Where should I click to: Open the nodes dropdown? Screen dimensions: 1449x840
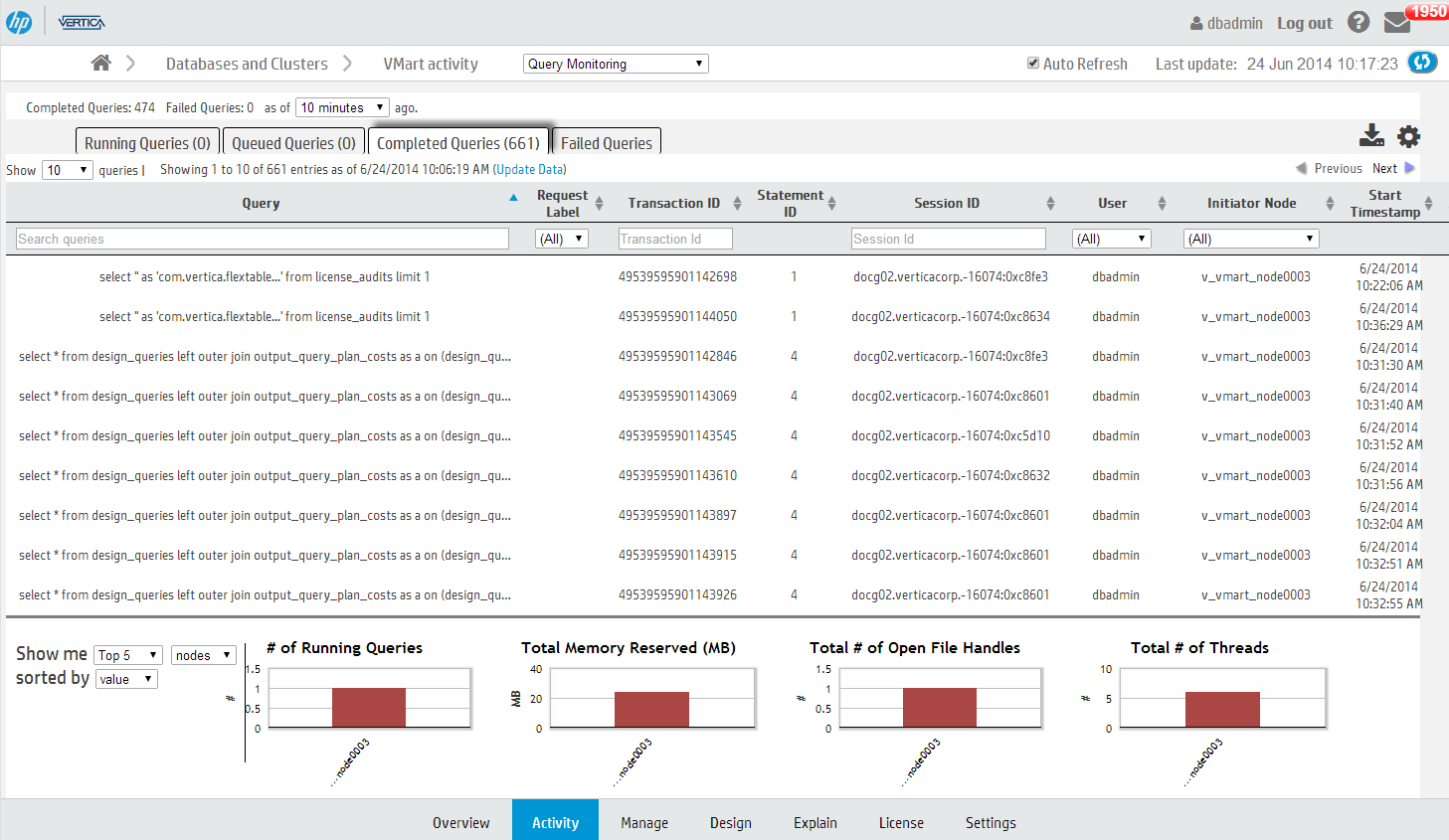(204, 655)
